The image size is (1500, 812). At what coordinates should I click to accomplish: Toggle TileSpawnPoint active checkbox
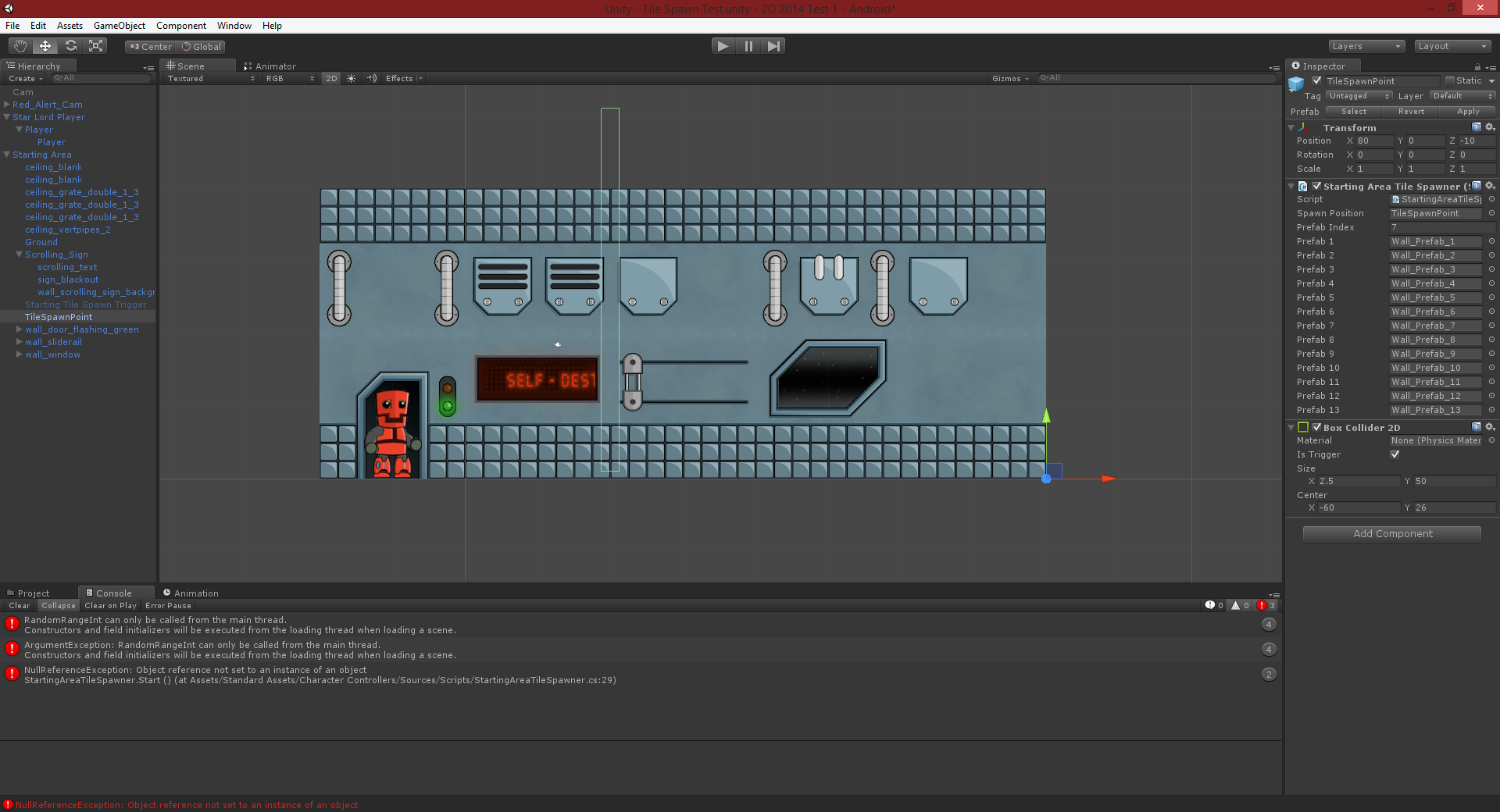coord(1316,80)
